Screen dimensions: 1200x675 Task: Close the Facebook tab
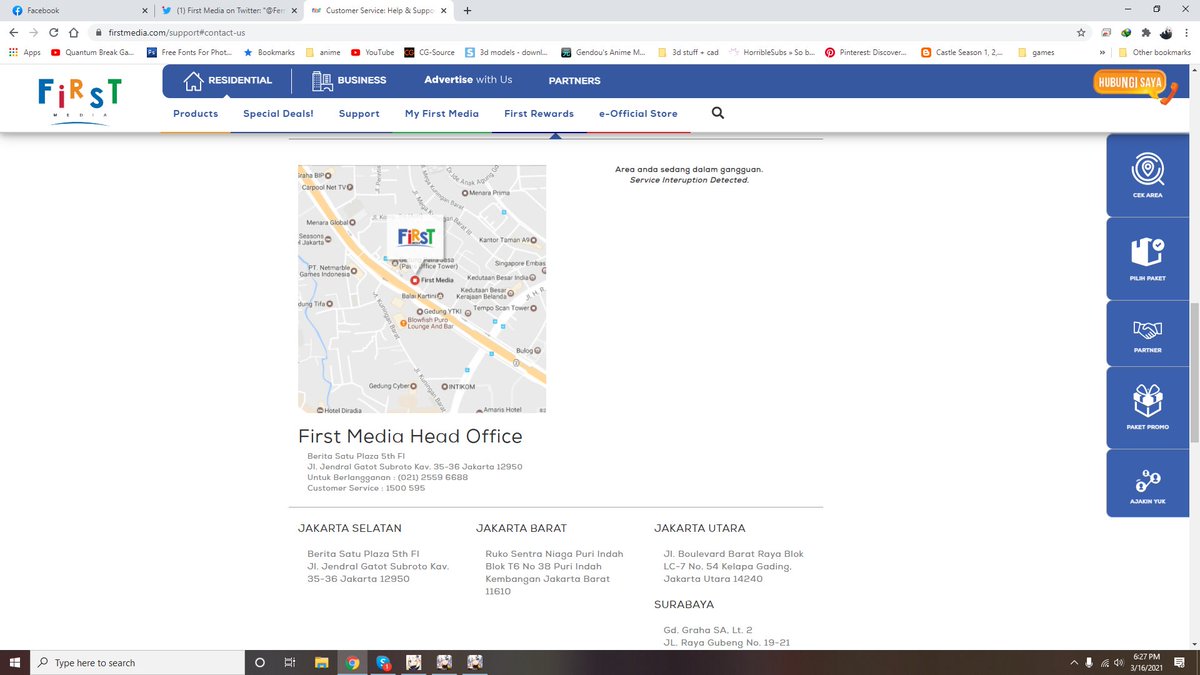(143, 10)
